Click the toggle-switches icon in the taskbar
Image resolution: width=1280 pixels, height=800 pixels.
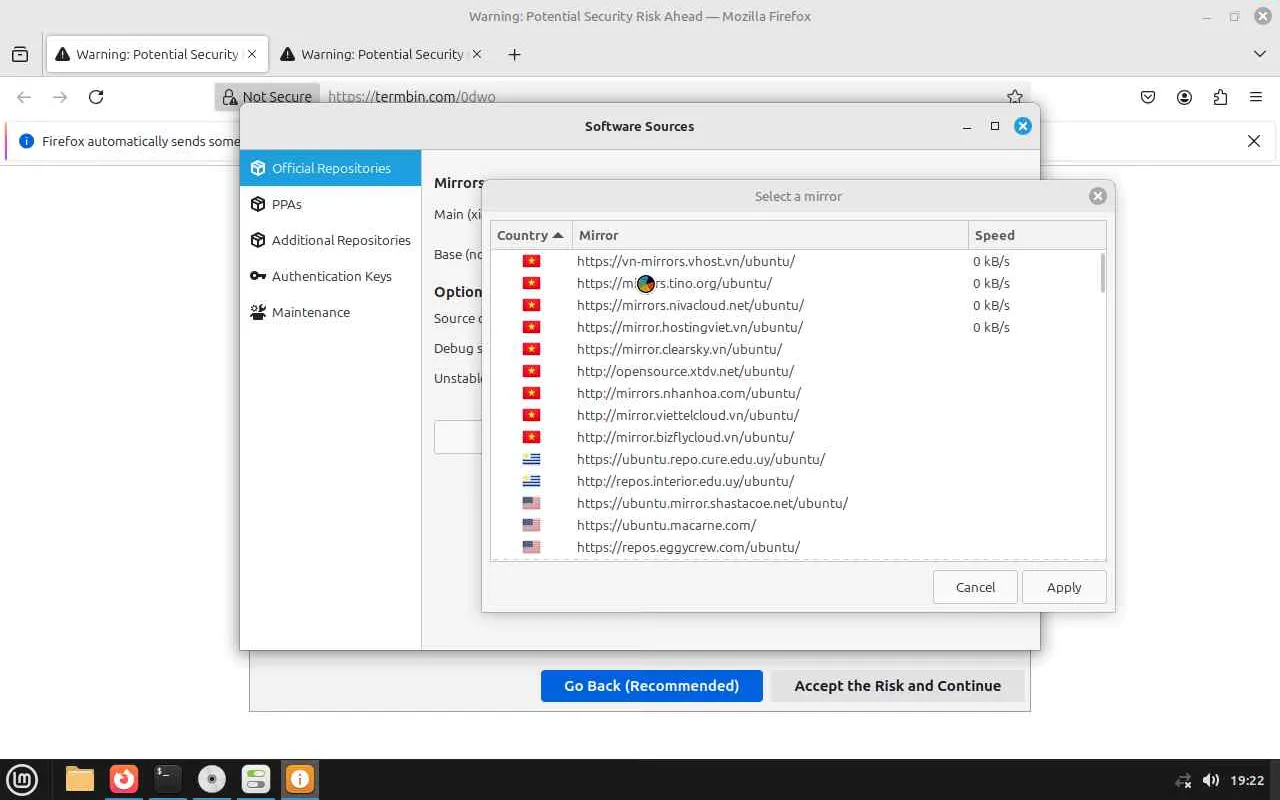point(256,779)
